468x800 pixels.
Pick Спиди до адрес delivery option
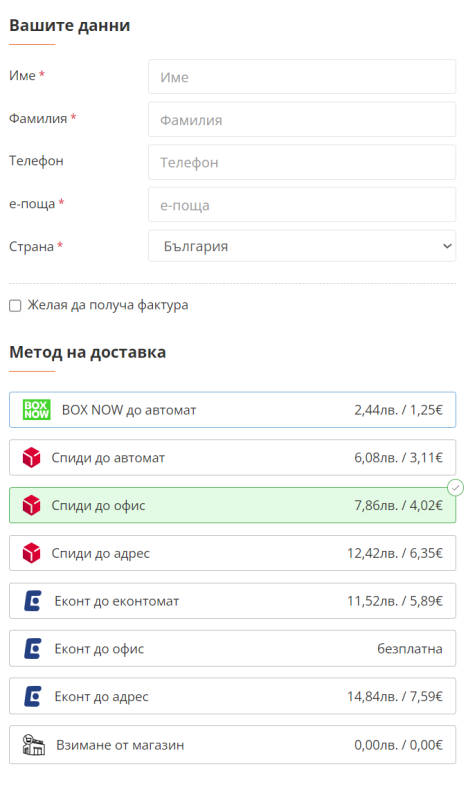(x=232, y=553)
